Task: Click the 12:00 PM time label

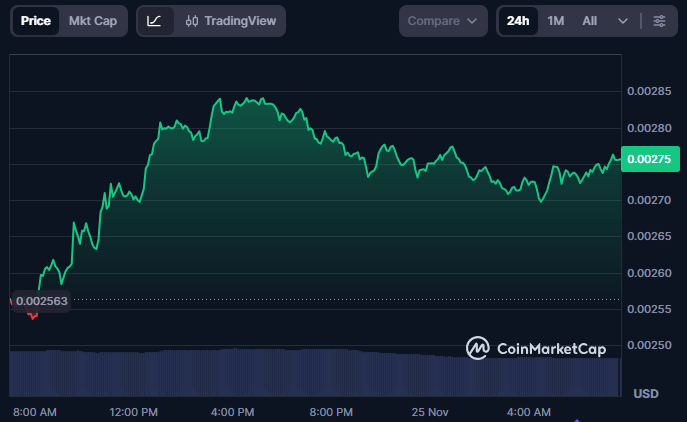Action: [x=133, y=412]
